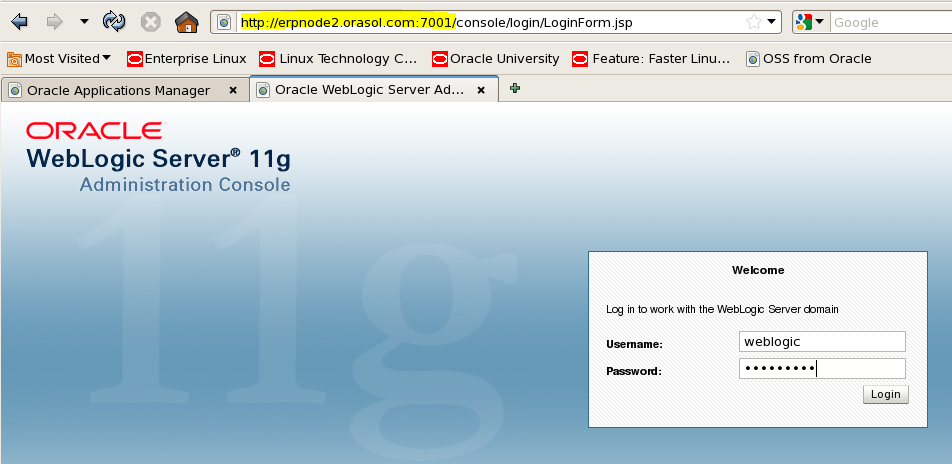Open the address bar history dropdown
The width and height of the screenshot is (952, 464).
772,22
